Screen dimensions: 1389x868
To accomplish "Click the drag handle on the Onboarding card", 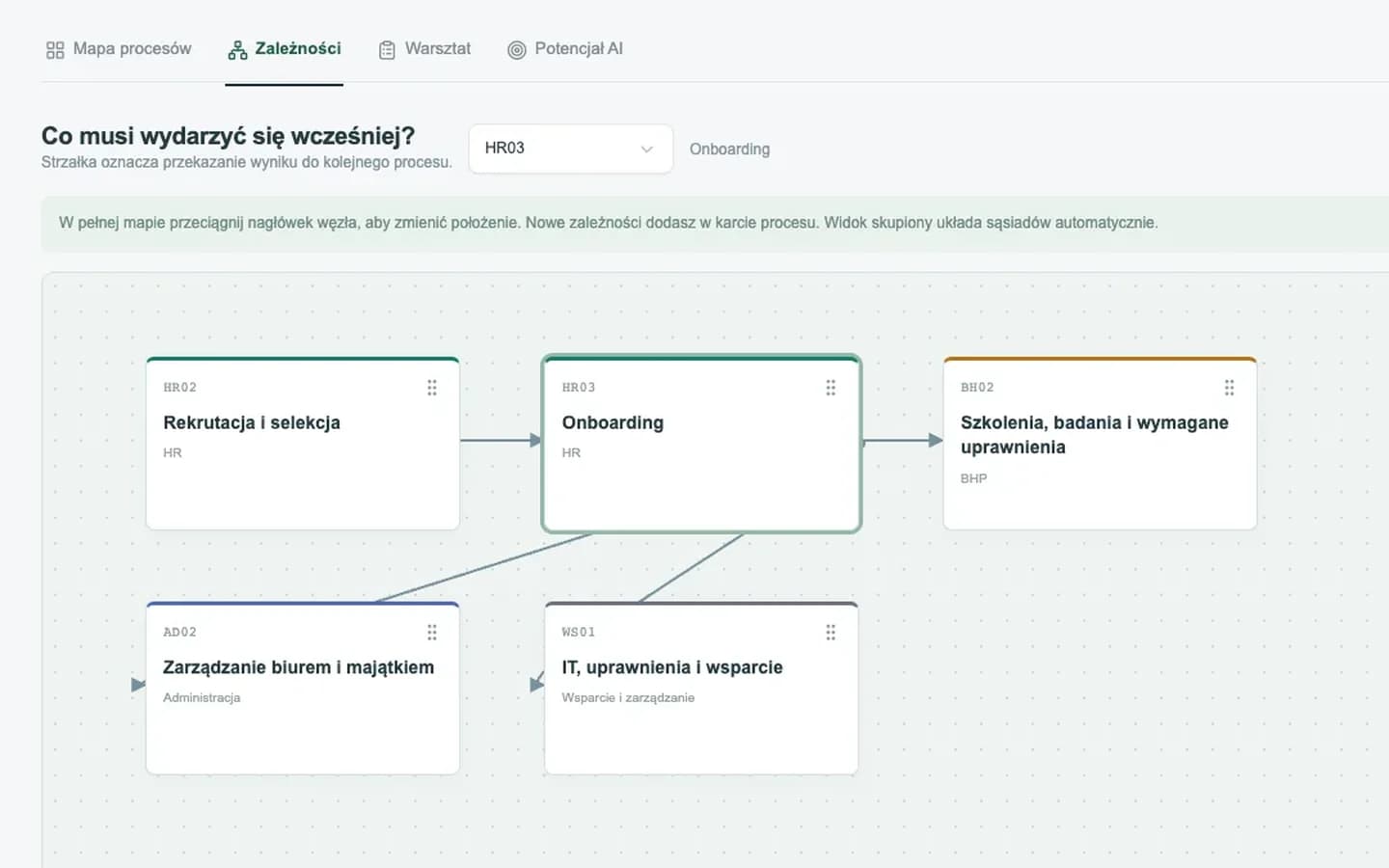I will (x=831, y=388).
